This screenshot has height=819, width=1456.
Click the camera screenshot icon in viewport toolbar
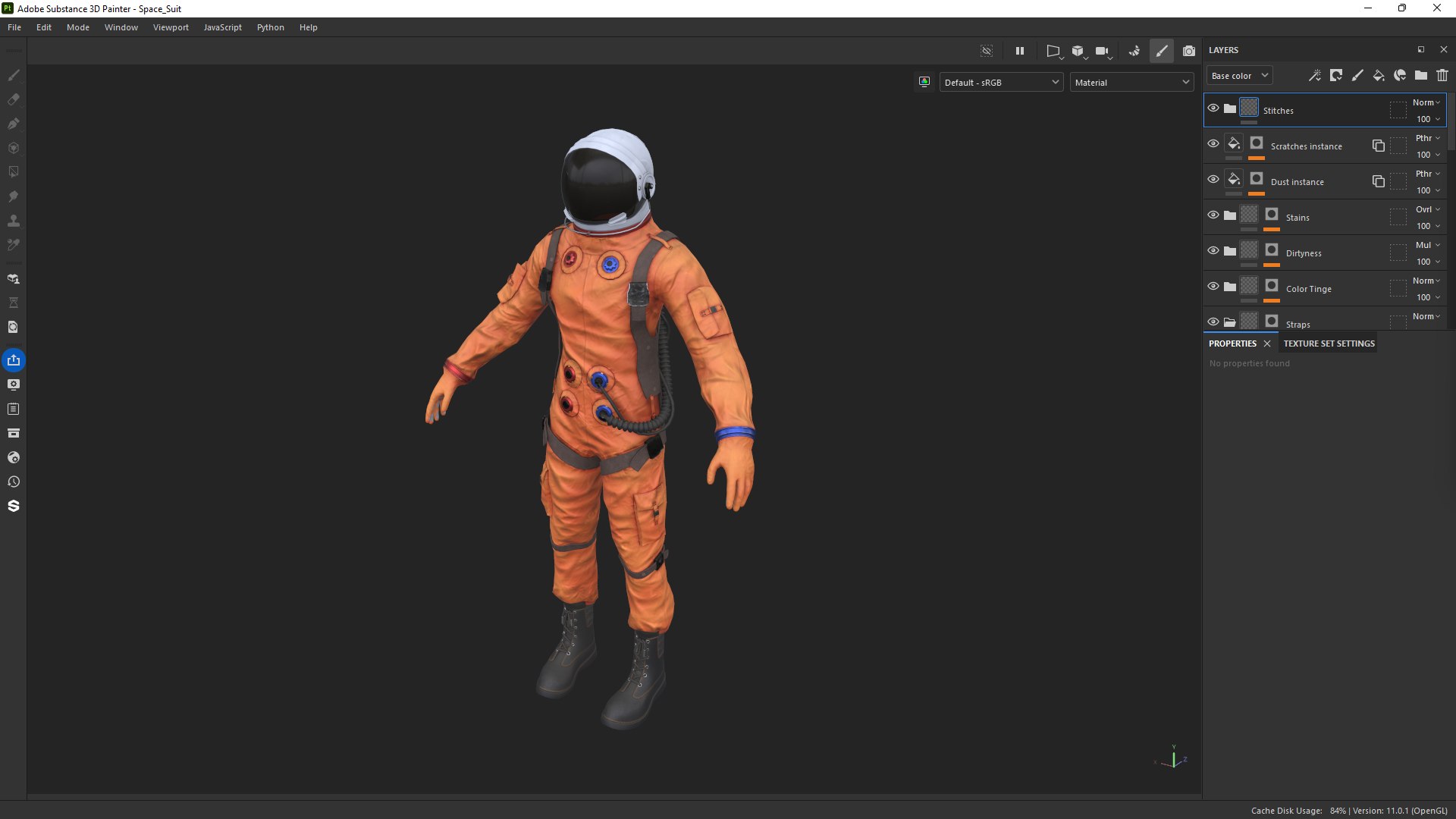coord(1189,51)
